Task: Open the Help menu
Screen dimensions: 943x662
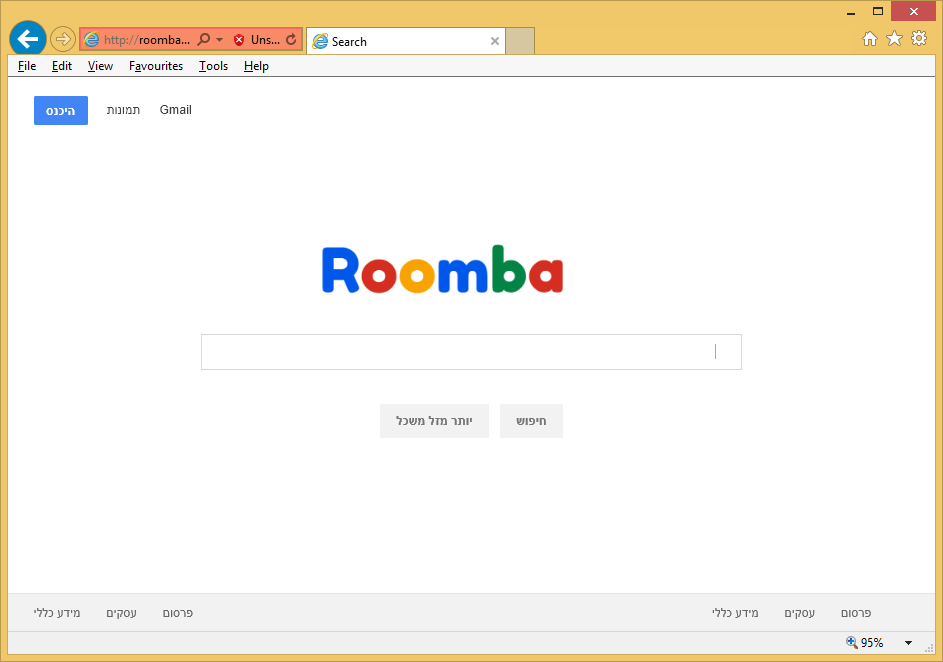Action: point(256,66)
